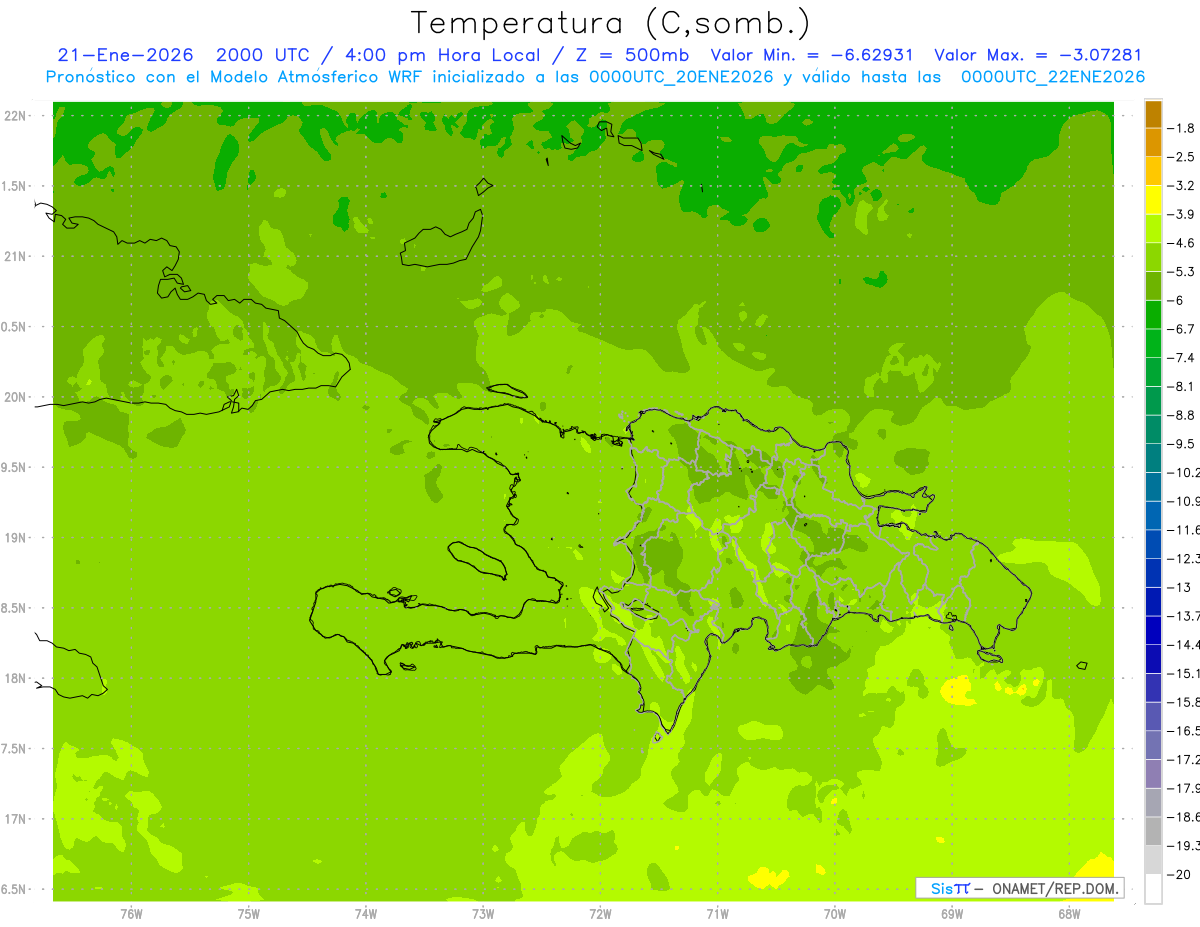This screenshot has height=927, width=1200.
Task: Click the "70W" longitude label
Action: [835, 913]
